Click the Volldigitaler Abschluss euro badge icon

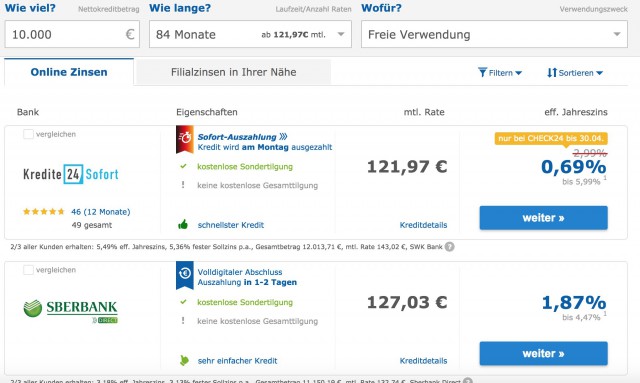point(184,275)
